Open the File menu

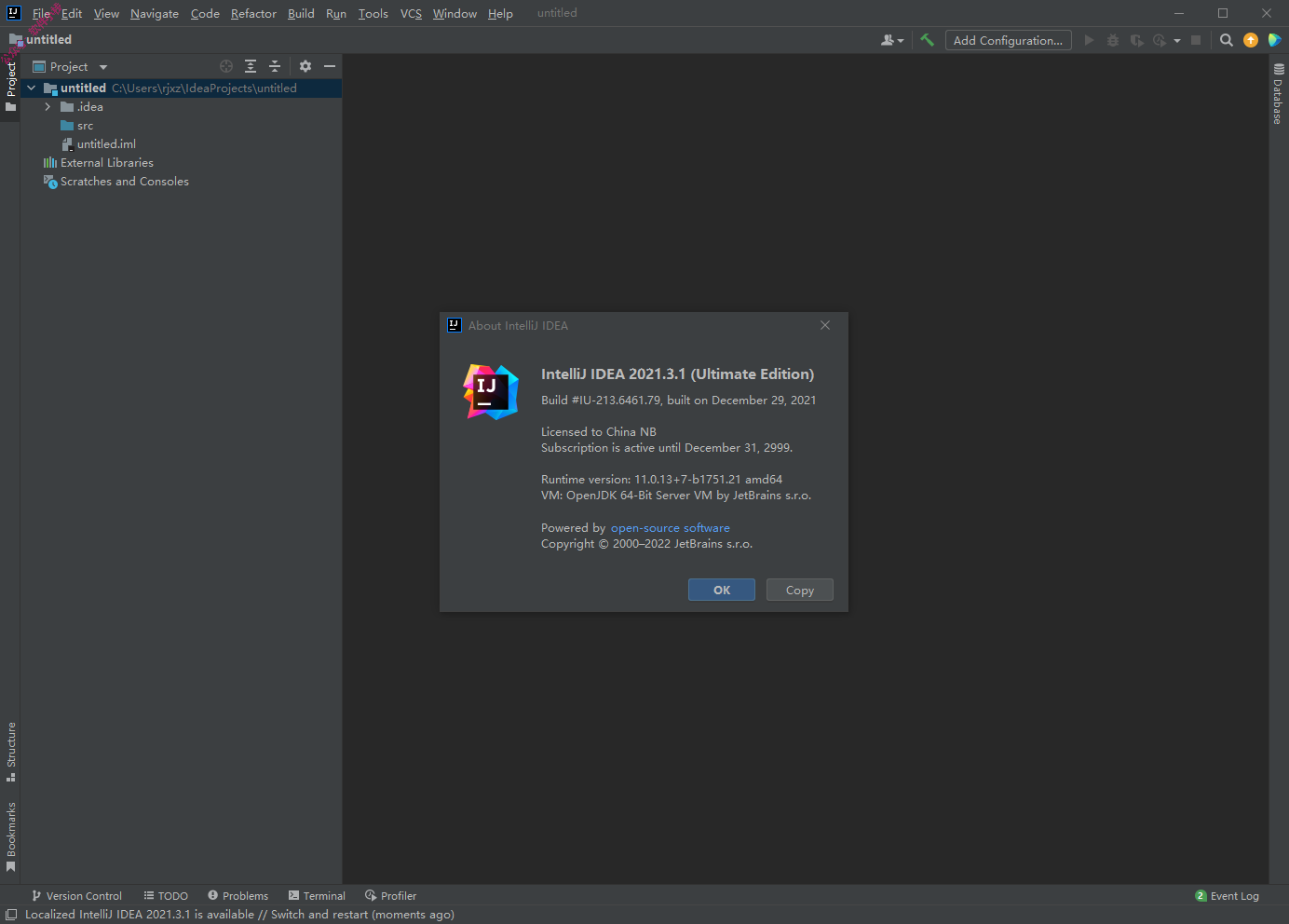42,13
